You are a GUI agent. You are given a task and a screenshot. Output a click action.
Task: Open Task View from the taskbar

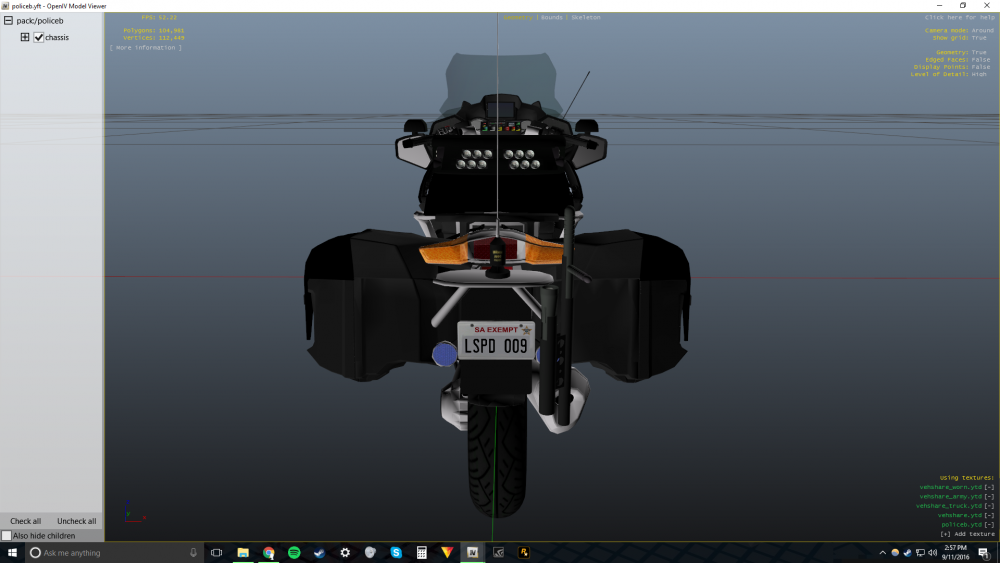(x=217, y=553)
